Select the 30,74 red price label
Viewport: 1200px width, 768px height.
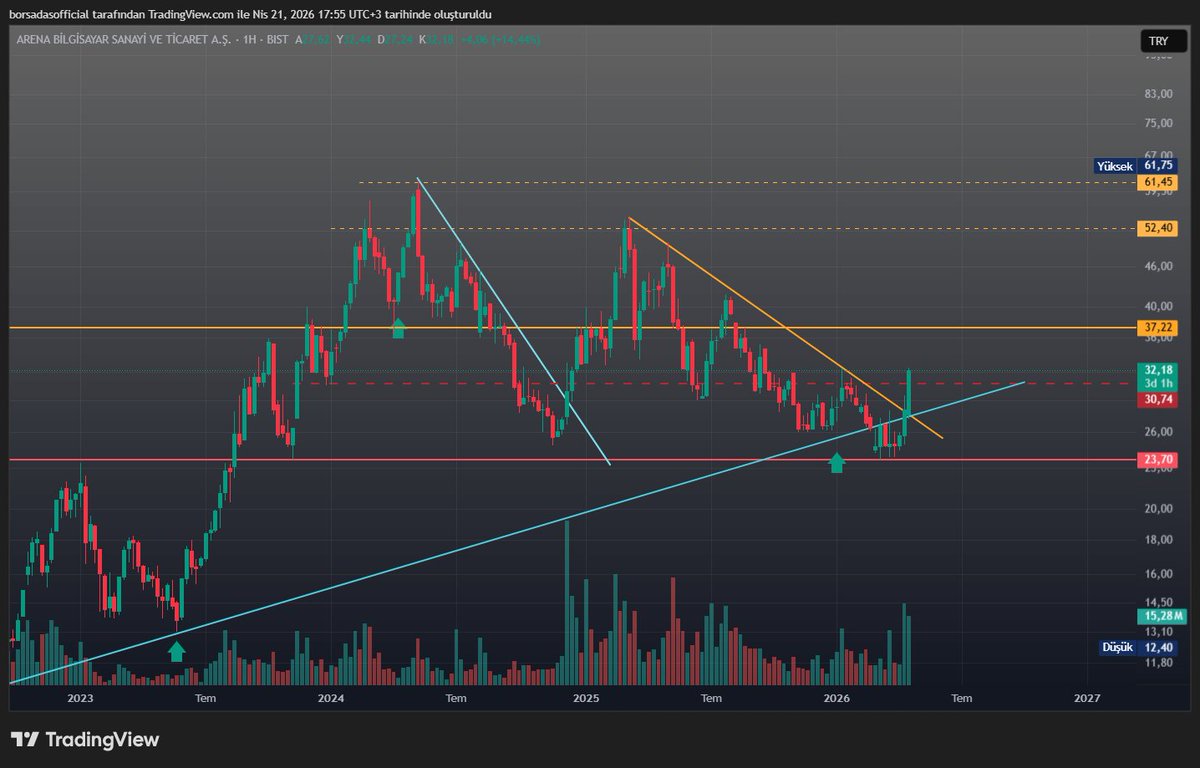tap(1159, 399)
